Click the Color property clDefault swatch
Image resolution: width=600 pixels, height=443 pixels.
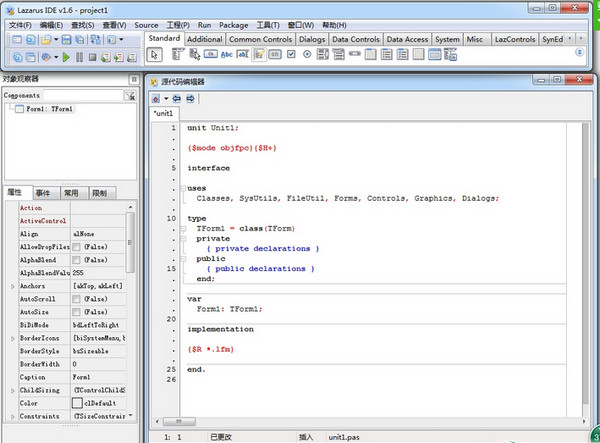click(x=76, y=404)
